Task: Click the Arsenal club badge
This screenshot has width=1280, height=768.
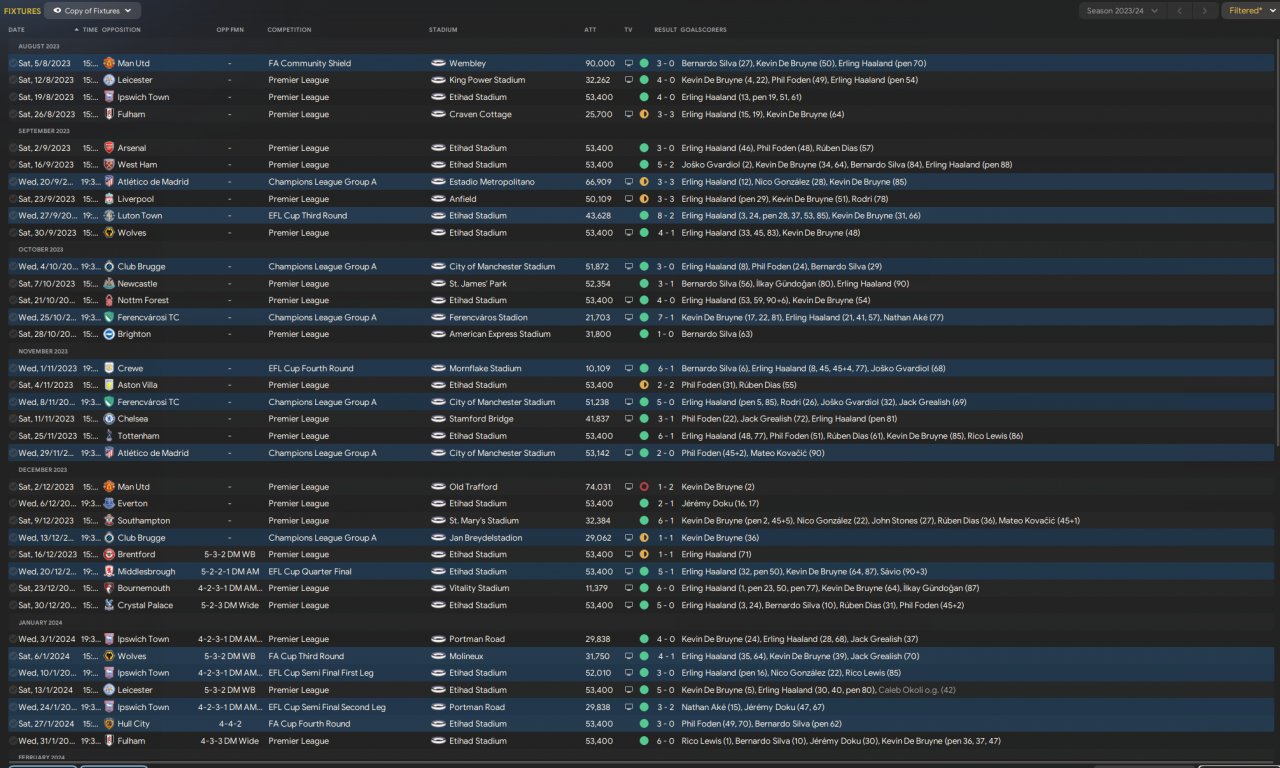Action: click(109, 148)
